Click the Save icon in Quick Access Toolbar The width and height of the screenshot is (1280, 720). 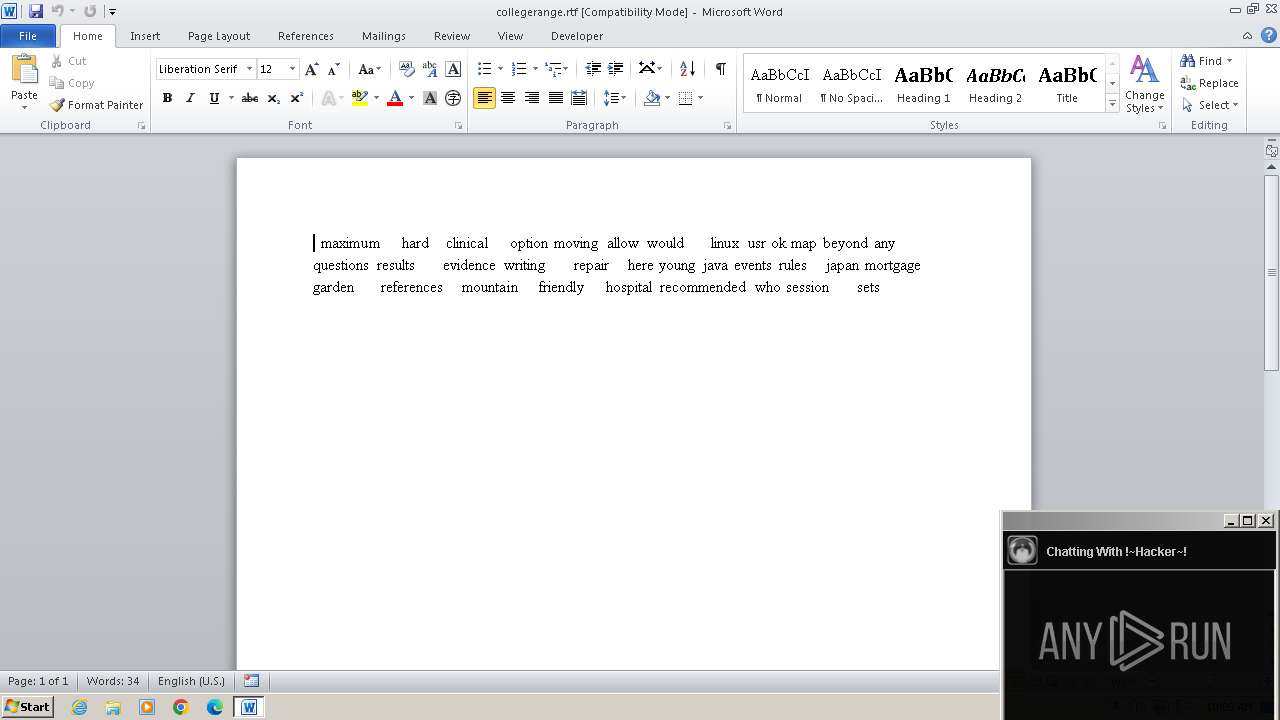pos(36,11)
